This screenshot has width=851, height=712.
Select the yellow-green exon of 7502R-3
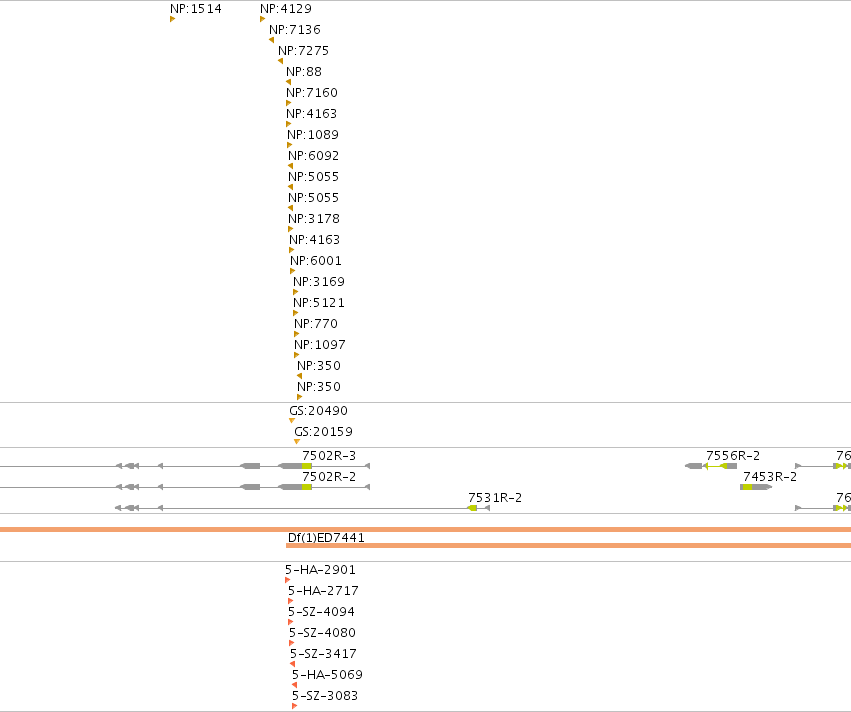[307, 466]
